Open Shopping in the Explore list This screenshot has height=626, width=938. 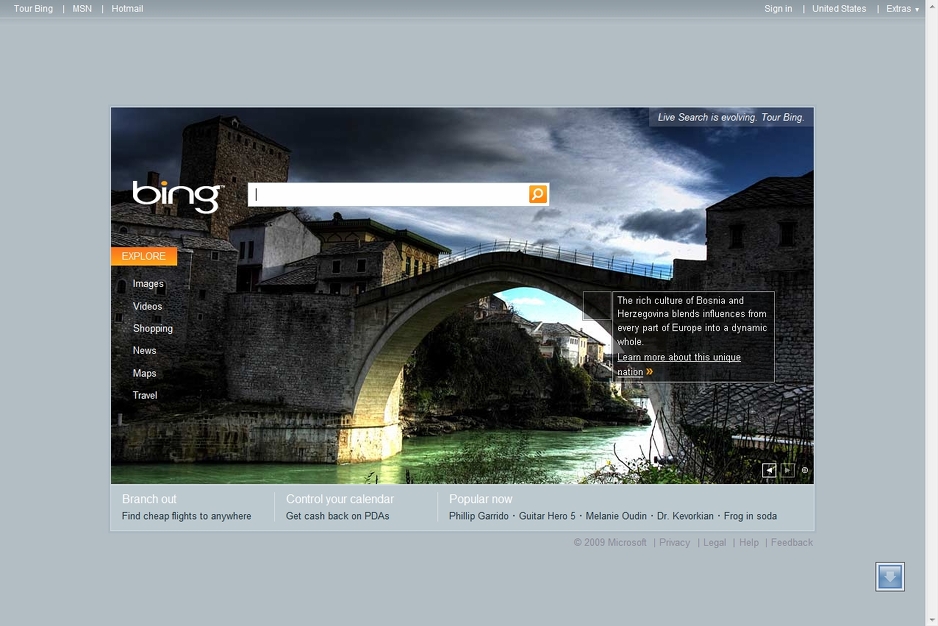tap(153, 329)
